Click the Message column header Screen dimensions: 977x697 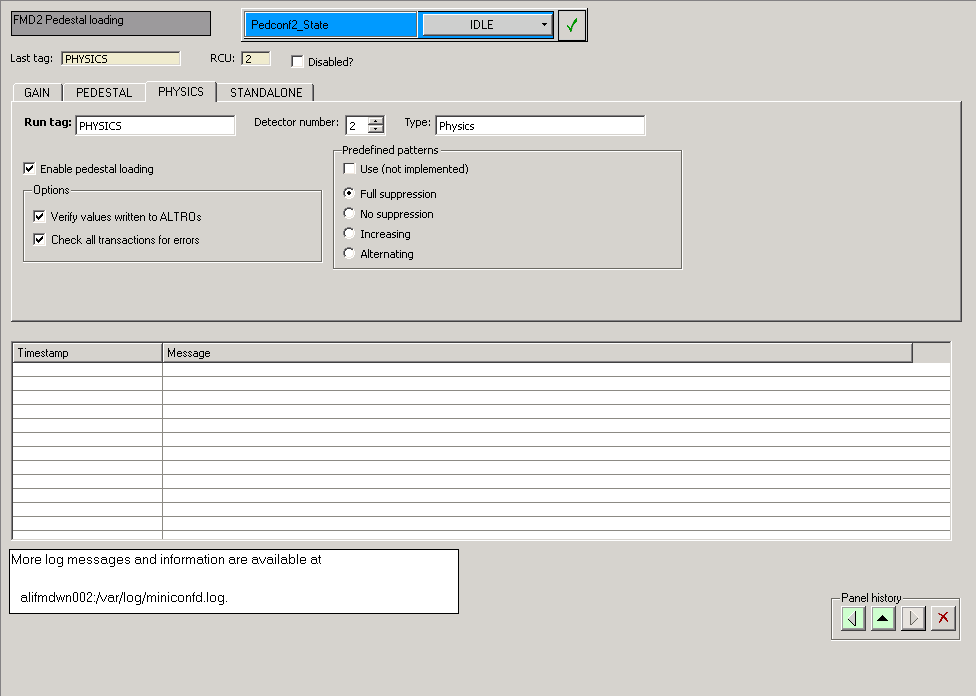coord(537,353)
